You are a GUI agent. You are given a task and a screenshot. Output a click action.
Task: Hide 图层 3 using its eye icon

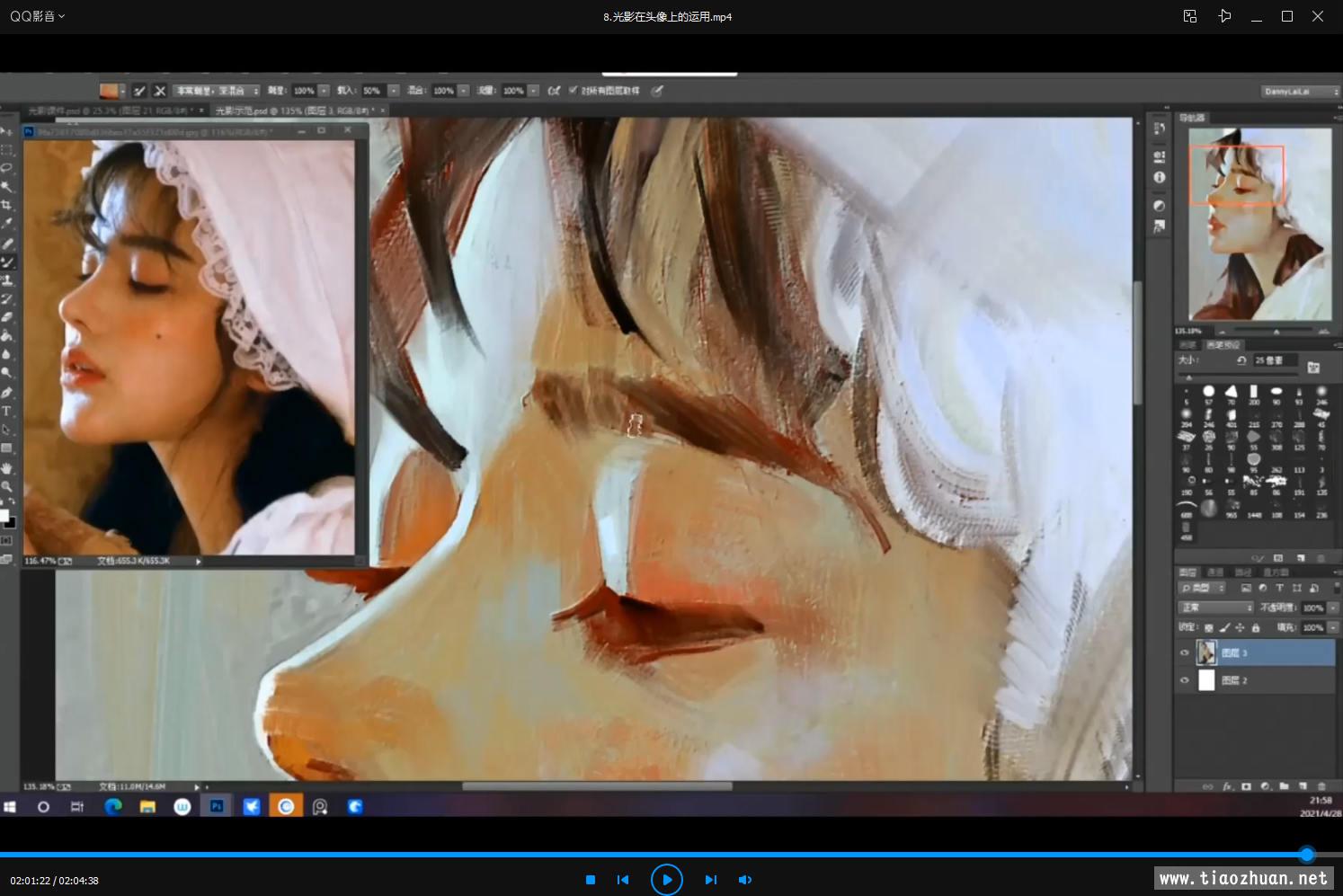1184,653
